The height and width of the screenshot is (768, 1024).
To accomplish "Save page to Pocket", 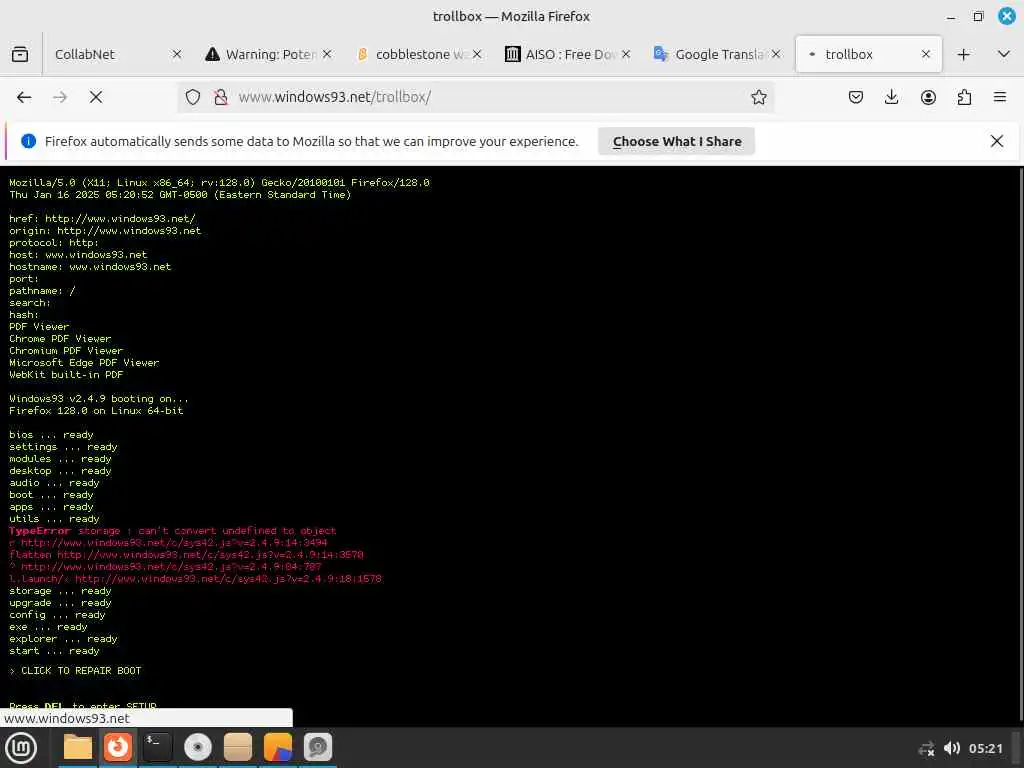I will click(856, 97).
